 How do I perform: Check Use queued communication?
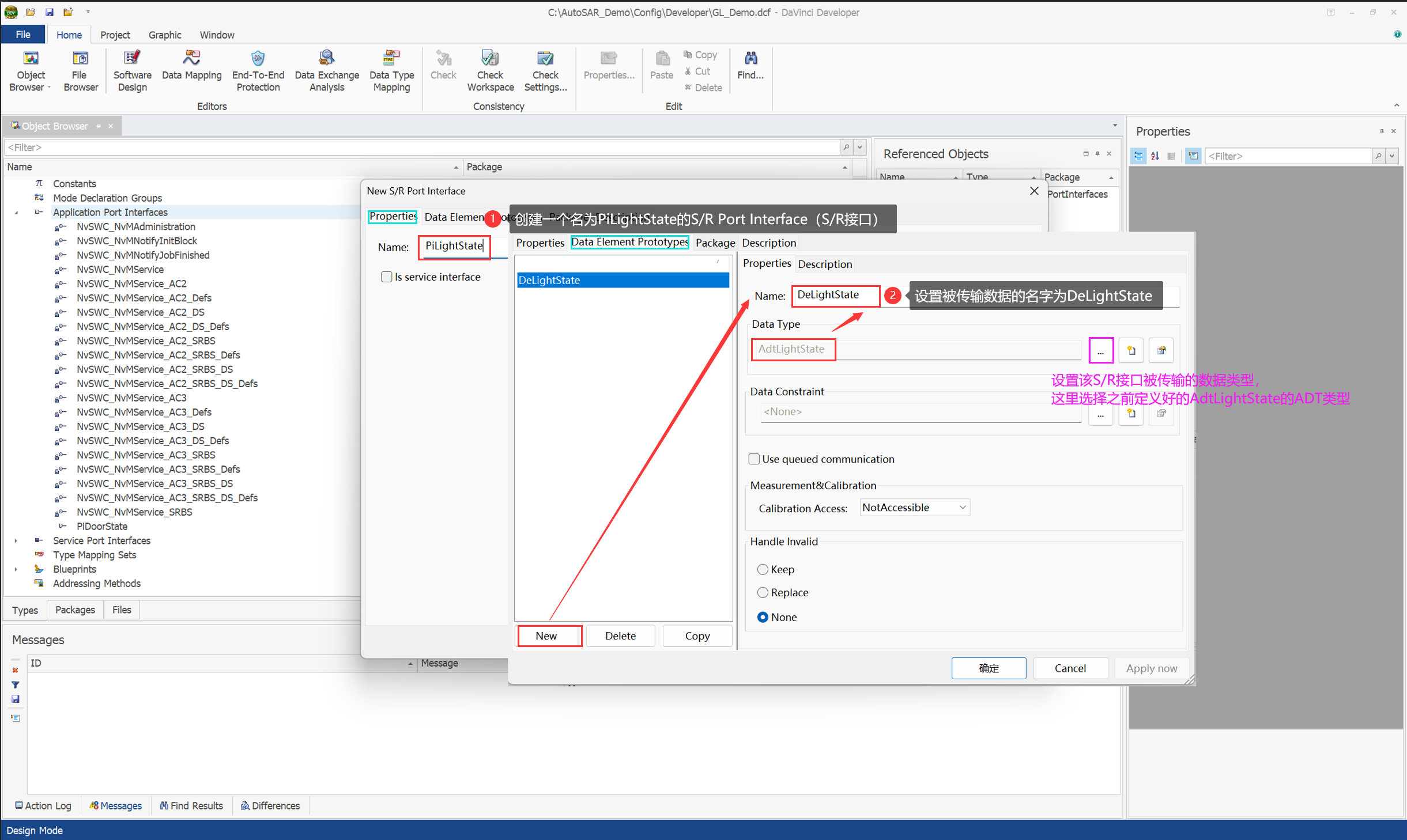click(x=754, y=459)
